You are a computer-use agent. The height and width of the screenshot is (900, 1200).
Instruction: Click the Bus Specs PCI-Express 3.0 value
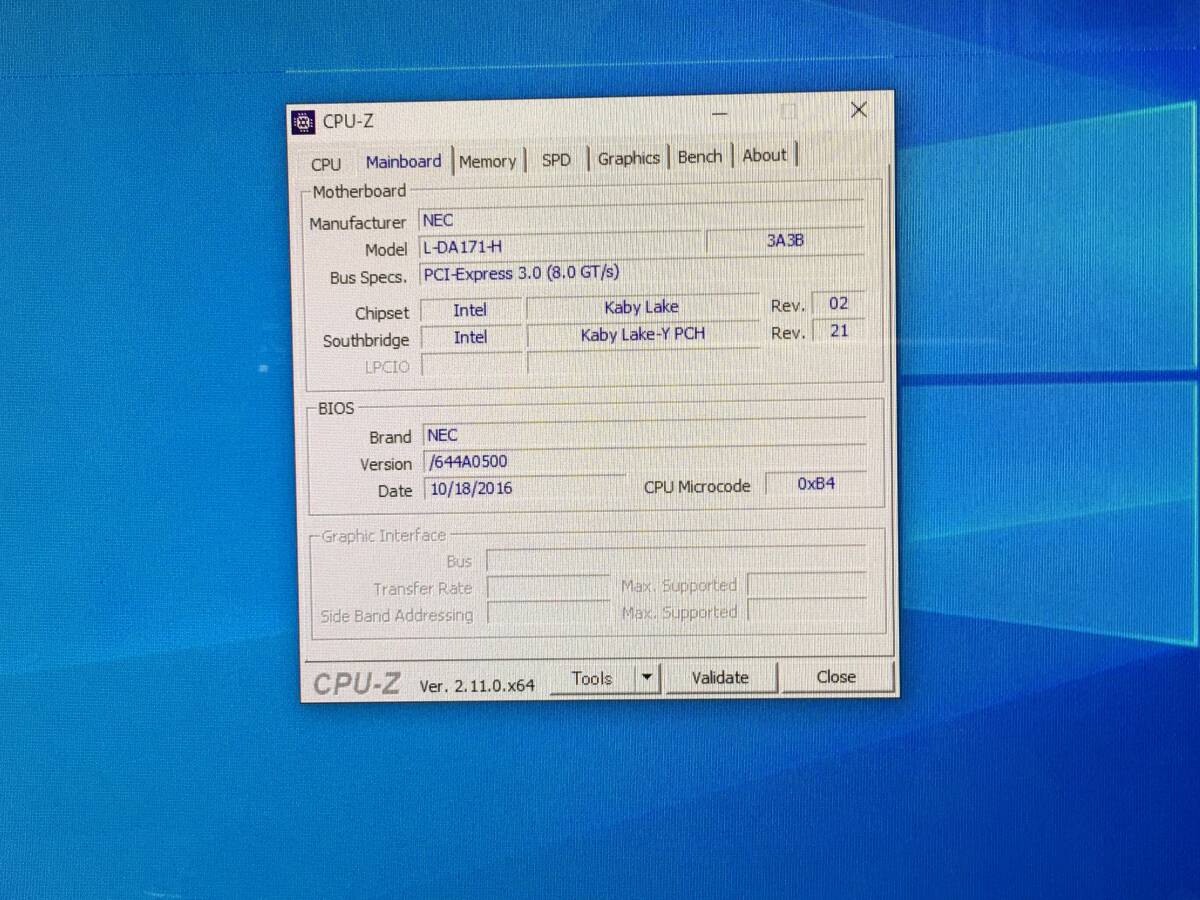[641, 272]
